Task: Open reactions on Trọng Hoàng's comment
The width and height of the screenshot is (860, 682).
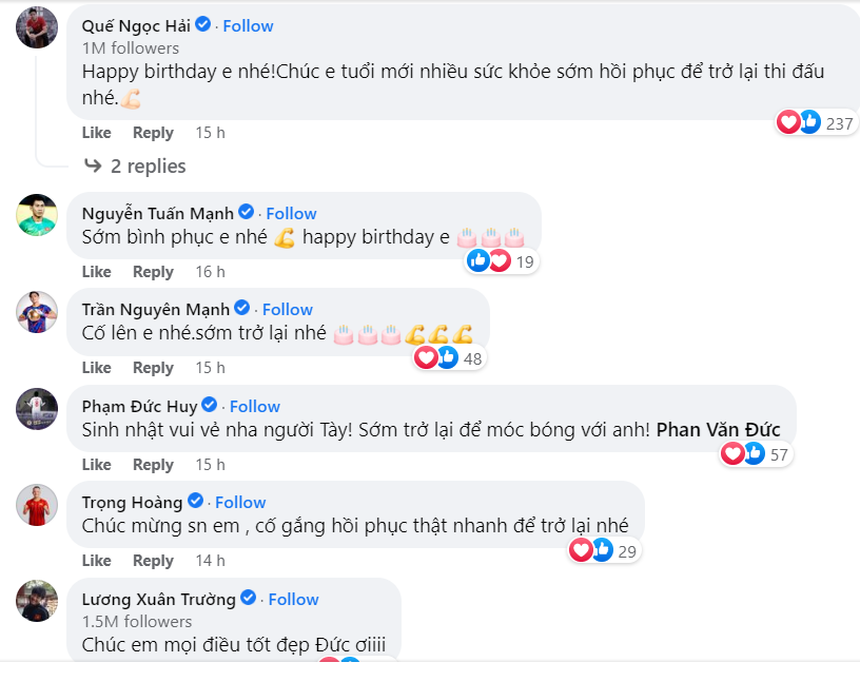Action: [603, 551]
